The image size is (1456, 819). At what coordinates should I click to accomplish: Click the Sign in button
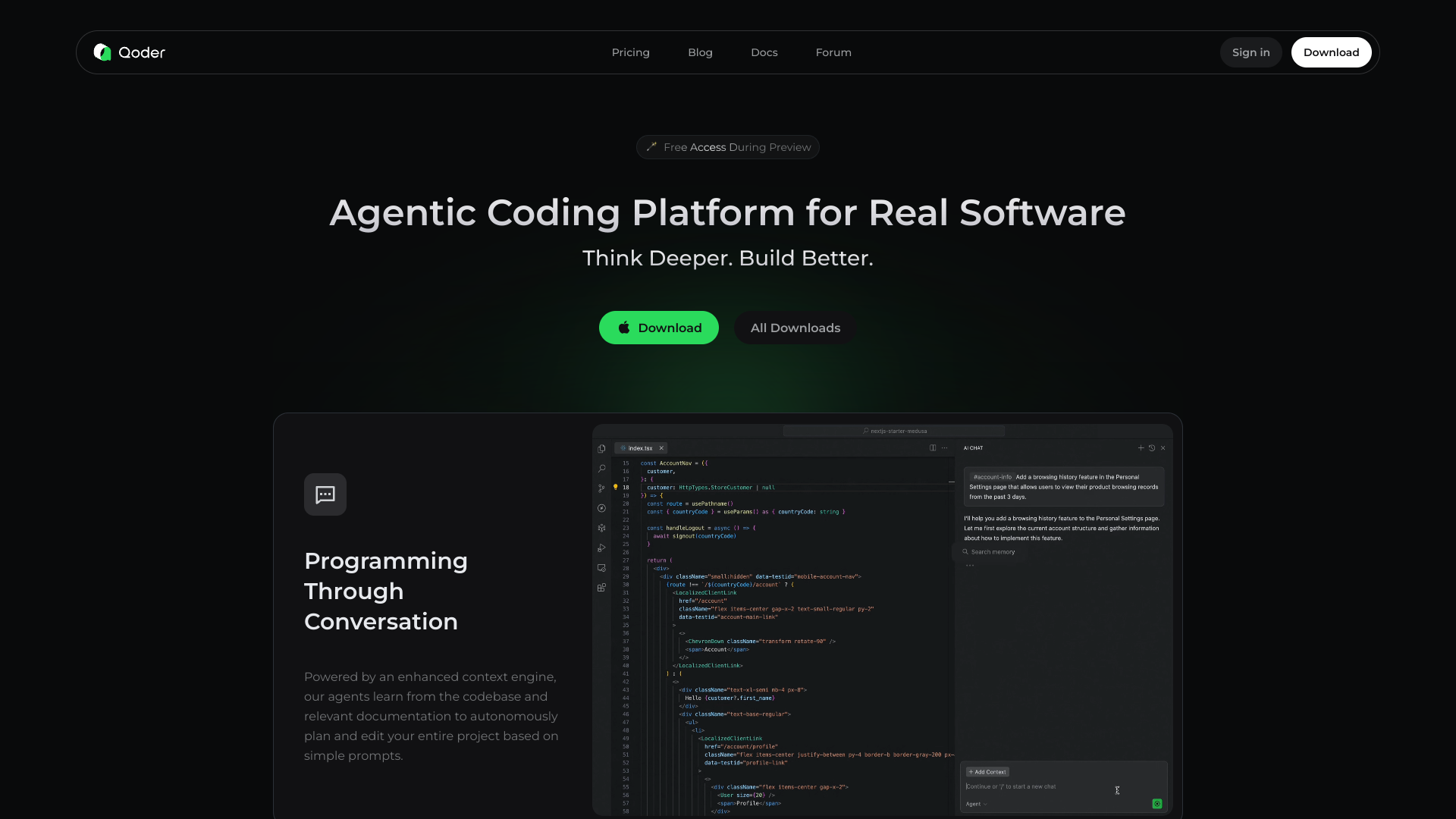click(1250, 52)
